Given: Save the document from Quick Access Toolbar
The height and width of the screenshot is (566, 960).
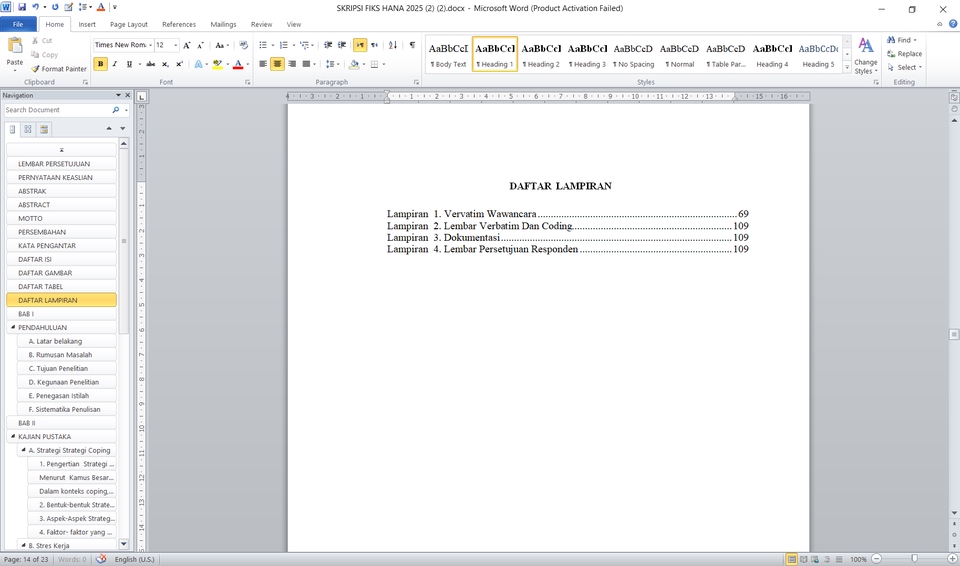Looking at the screenshot, I should click(22, 7).
